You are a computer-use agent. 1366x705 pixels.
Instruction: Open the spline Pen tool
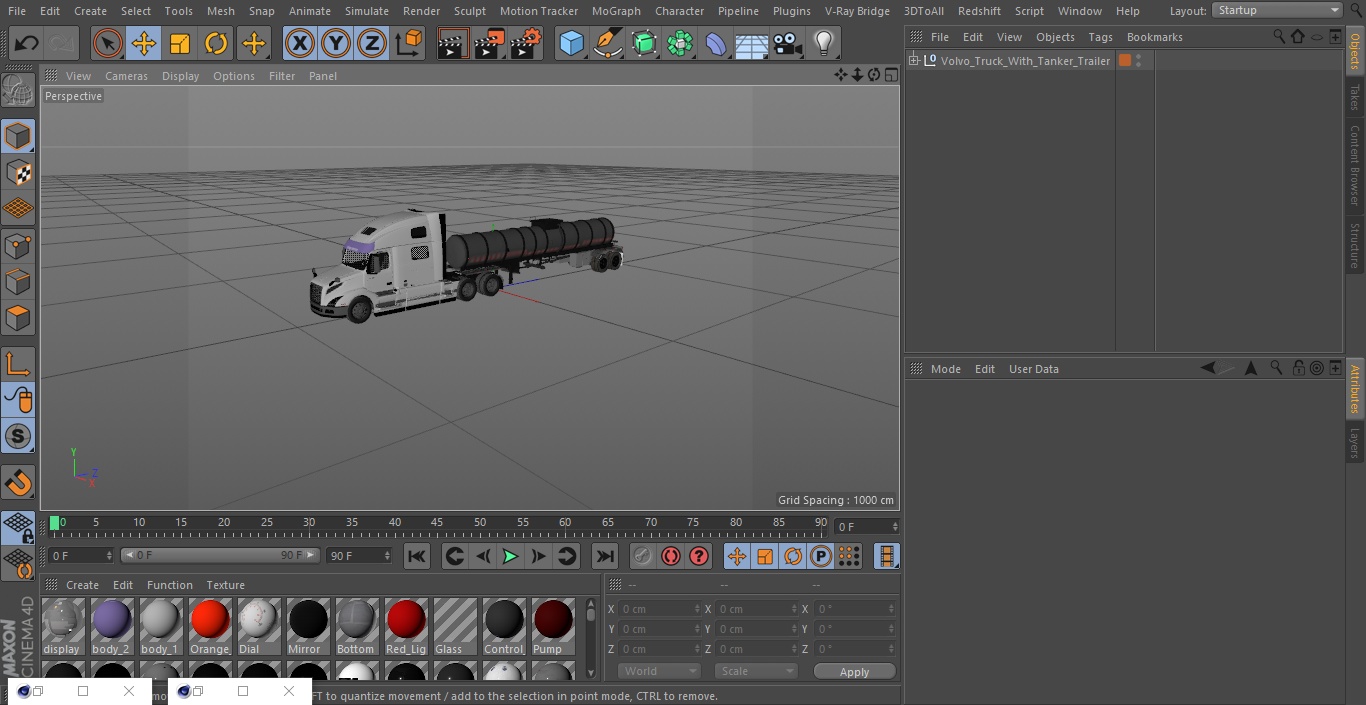pos(608,44)
